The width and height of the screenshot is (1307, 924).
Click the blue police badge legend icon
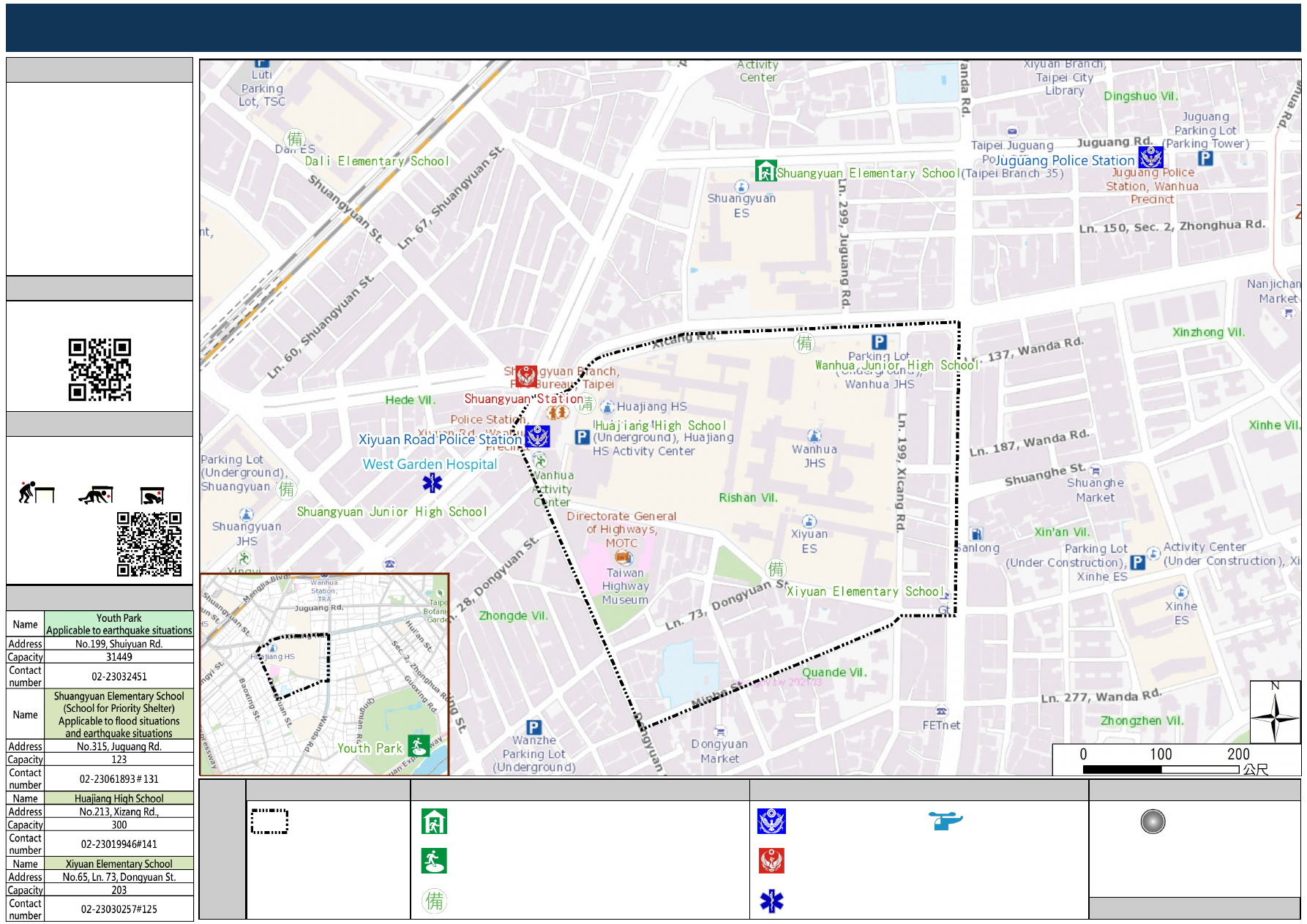pyautogui.click(x=771, y=822)
